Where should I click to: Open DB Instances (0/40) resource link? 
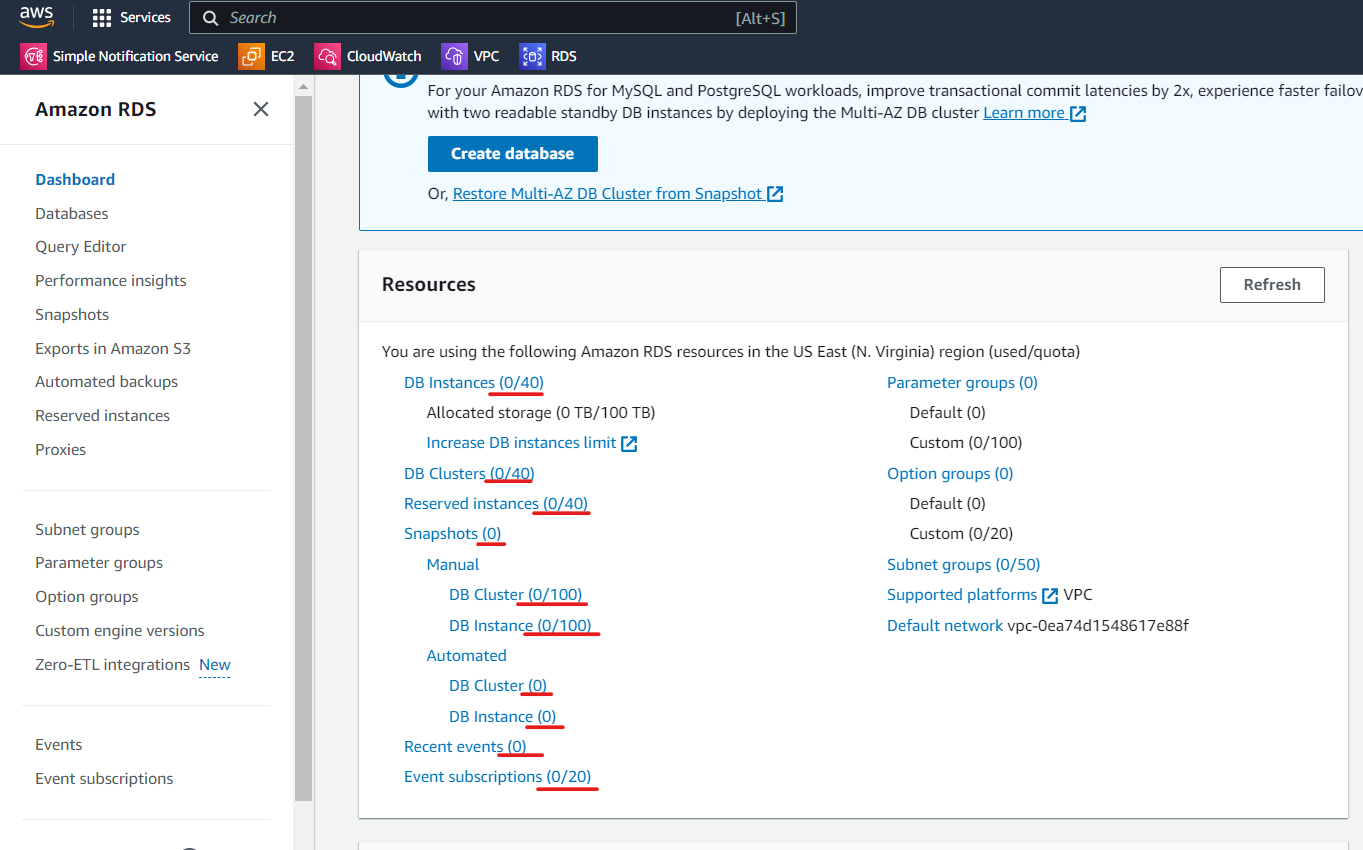click(x=474, y=383)
